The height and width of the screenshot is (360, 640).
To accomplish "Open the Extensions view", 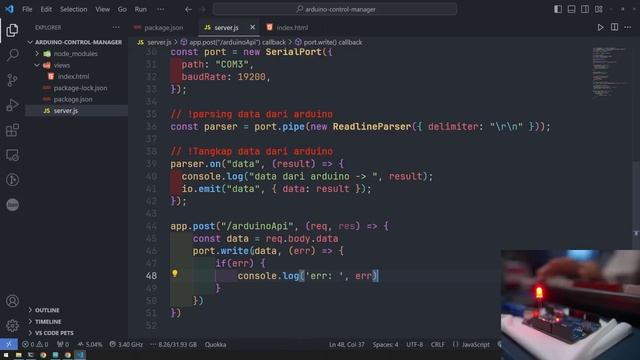I will click(12, 130).
